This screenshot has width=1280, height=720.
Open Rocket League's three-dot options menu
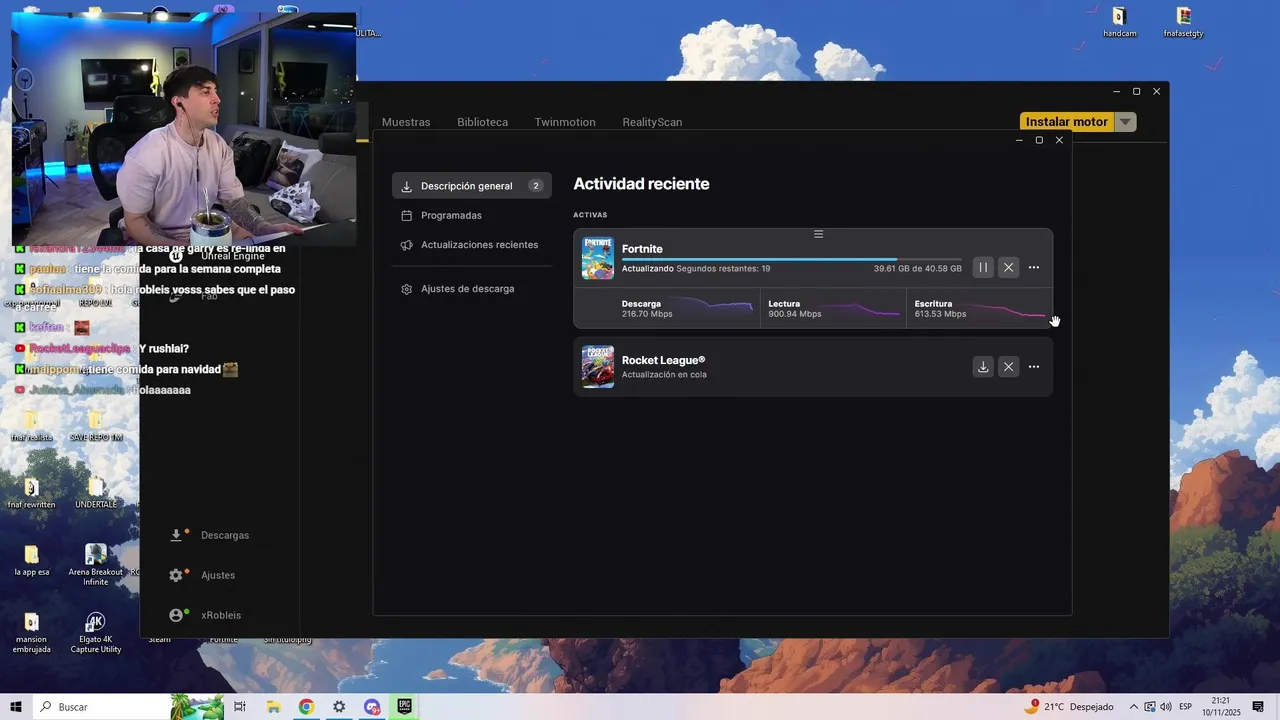coord(1034,367)
